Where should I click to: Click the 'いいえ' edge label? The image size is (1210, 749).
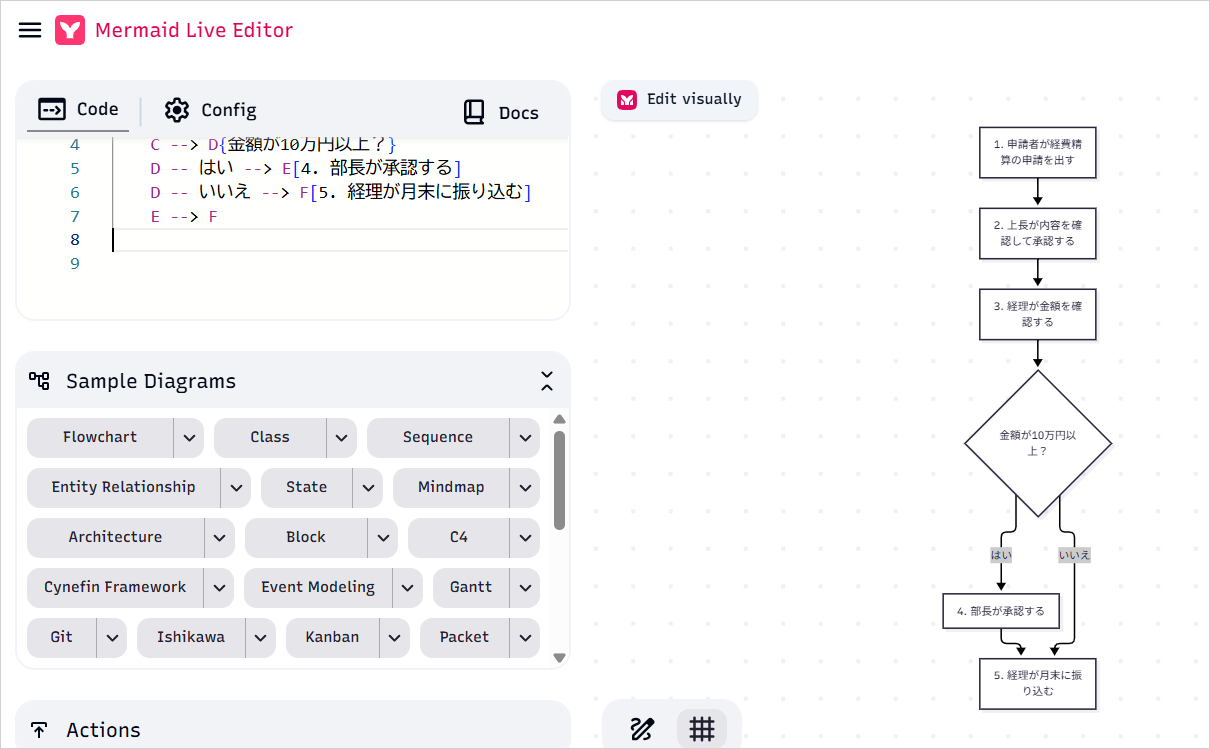(1074, 554)
